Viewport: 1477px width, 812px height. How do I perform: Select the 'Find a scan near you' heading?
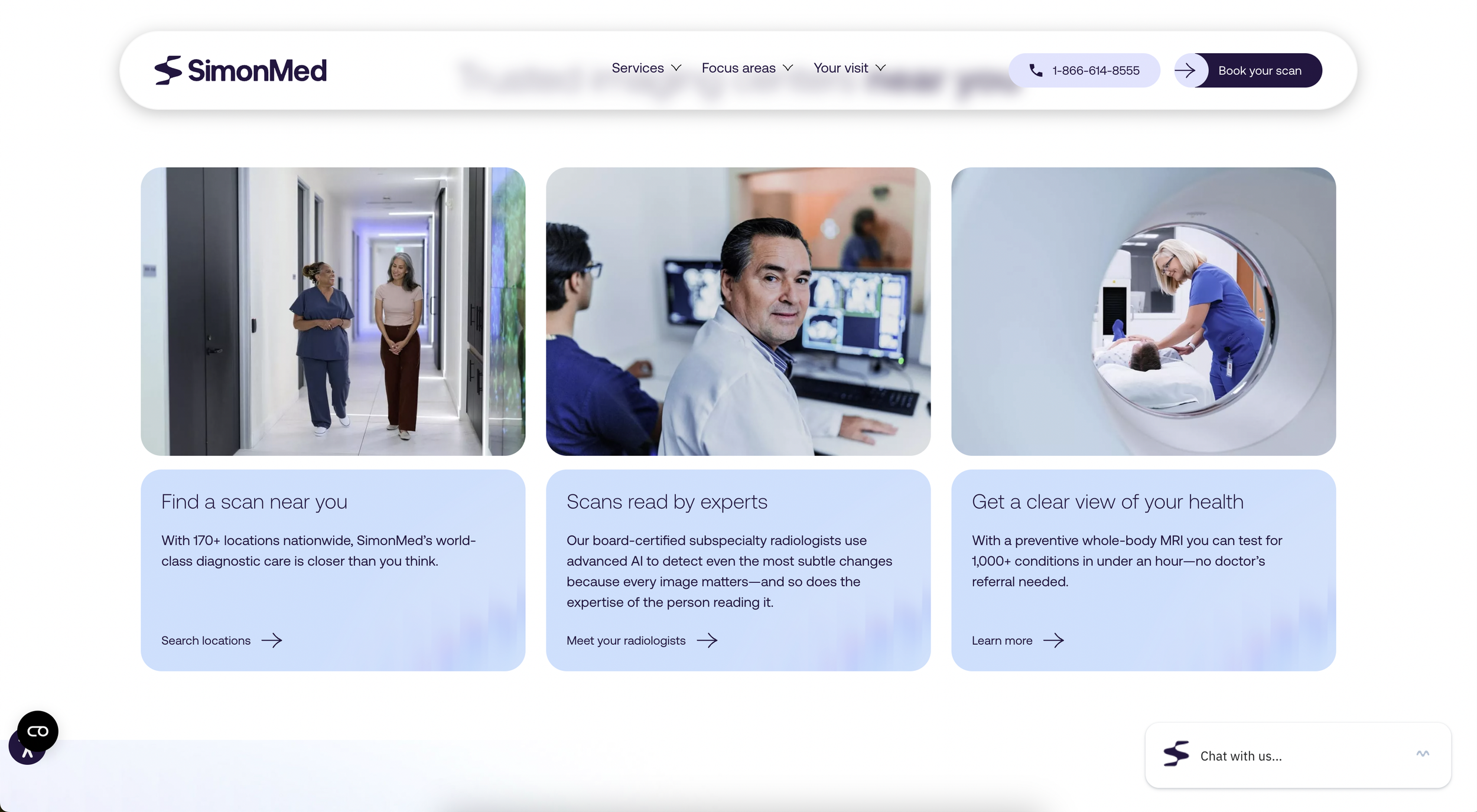point(254,501)
